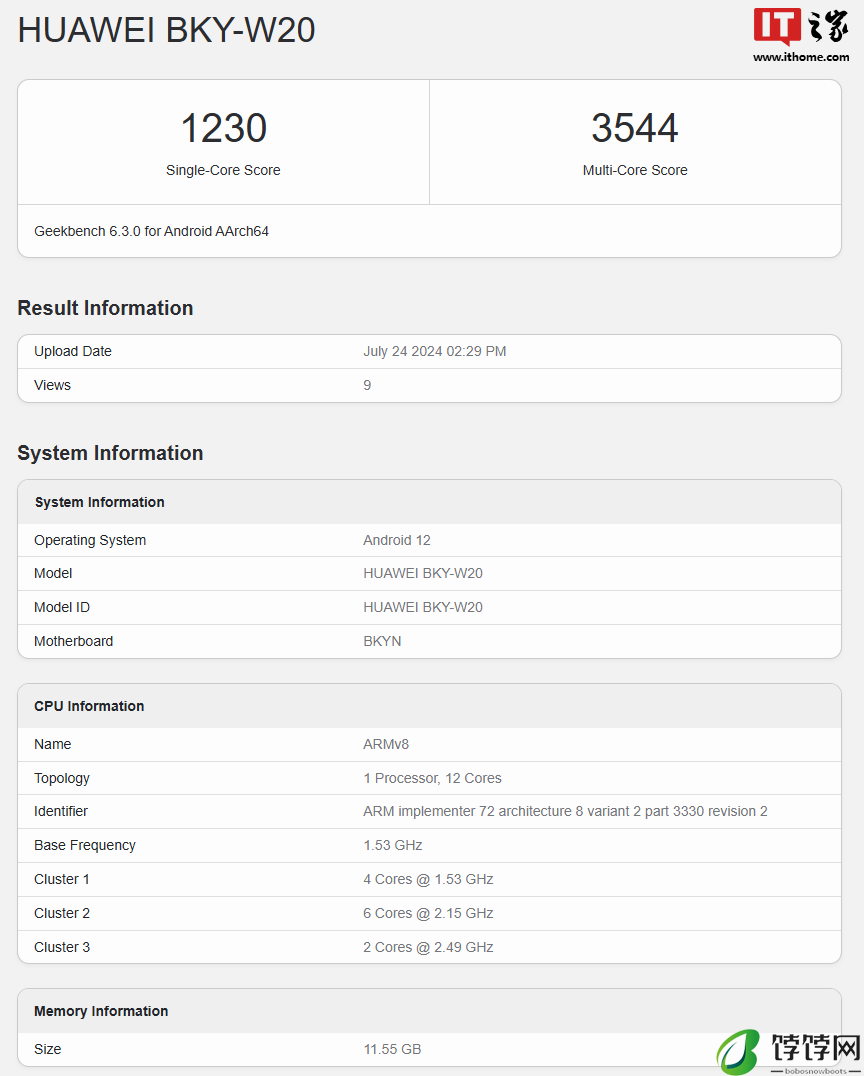Select the motherboard value 'BKYN'
This screenshot has width=864, height=1076.
pyautogui.click(x=382, y=641)
